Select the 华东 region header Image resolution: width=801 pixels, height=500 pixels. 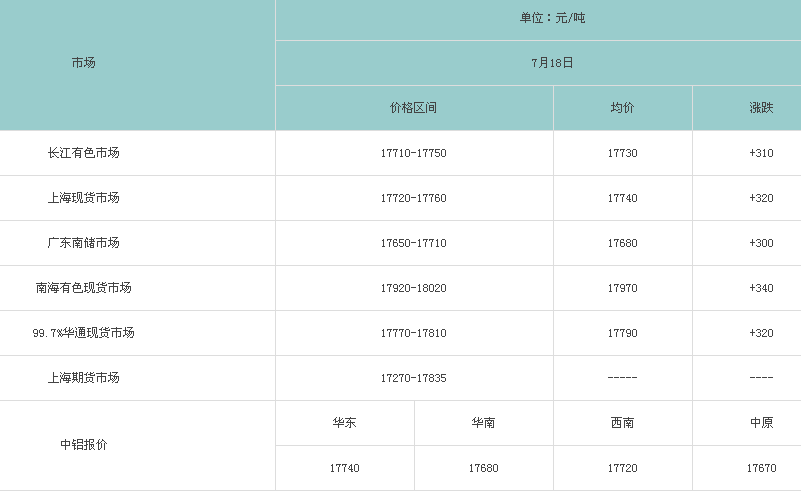pyautogui.click(x=344, y=423)
